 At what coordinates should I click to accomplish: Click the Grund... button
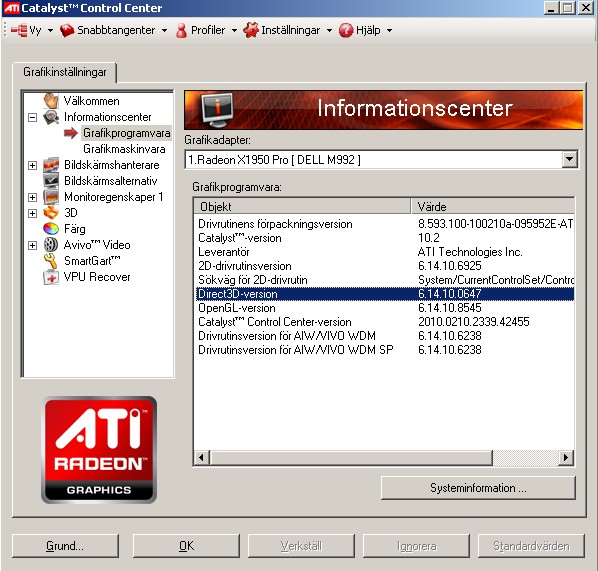click(x=65, y=546)
